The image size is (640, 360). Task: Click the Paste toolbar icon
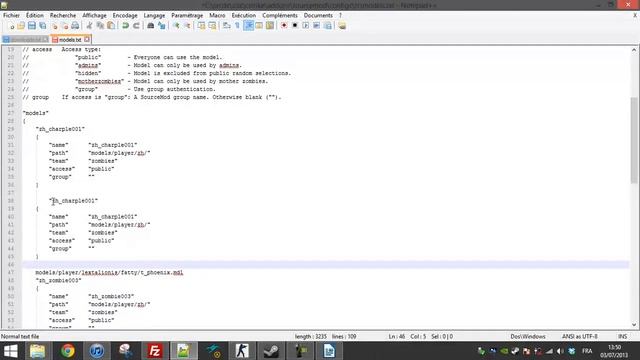(111, 26)
